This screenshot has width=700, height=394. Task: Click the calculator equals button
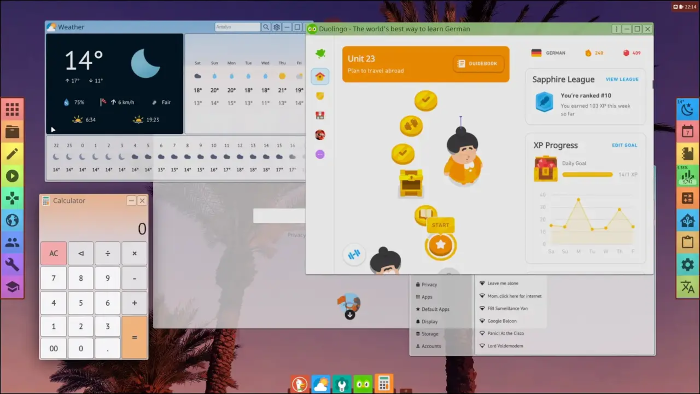[134, 337]
